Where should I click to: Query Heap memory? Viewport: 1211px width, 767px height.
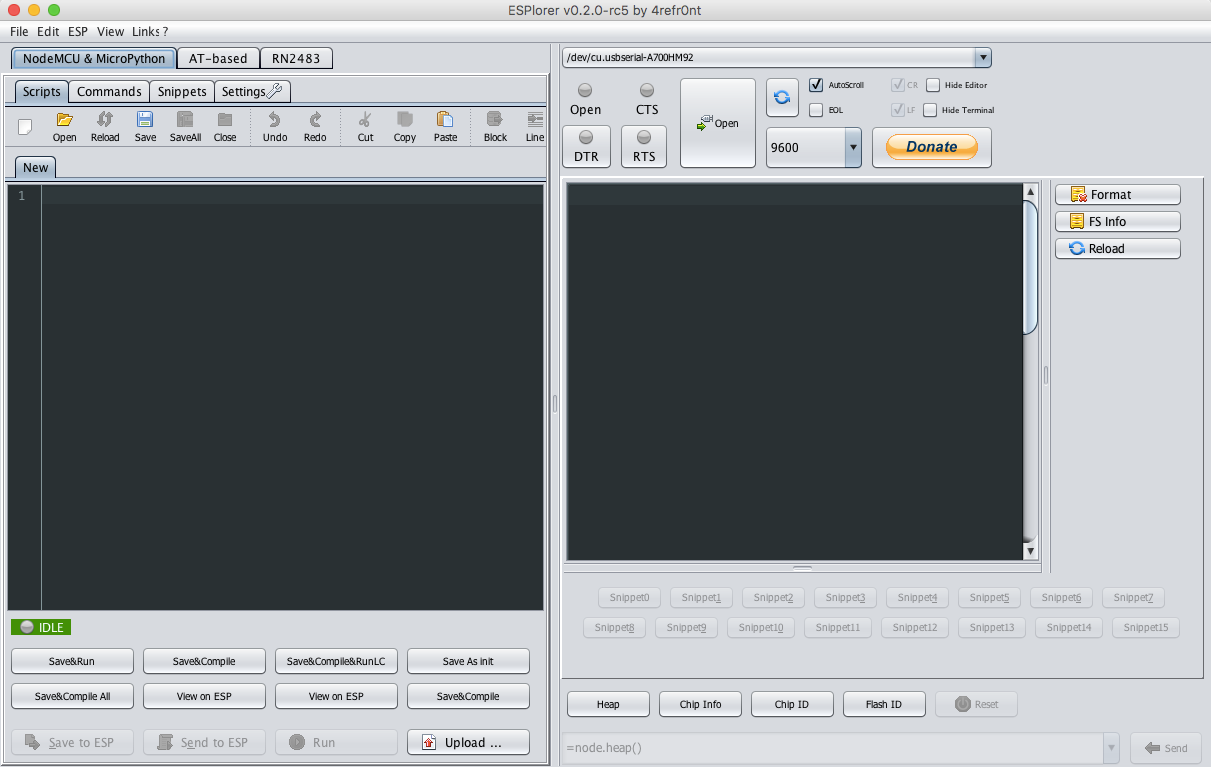(x=608, y=704)
